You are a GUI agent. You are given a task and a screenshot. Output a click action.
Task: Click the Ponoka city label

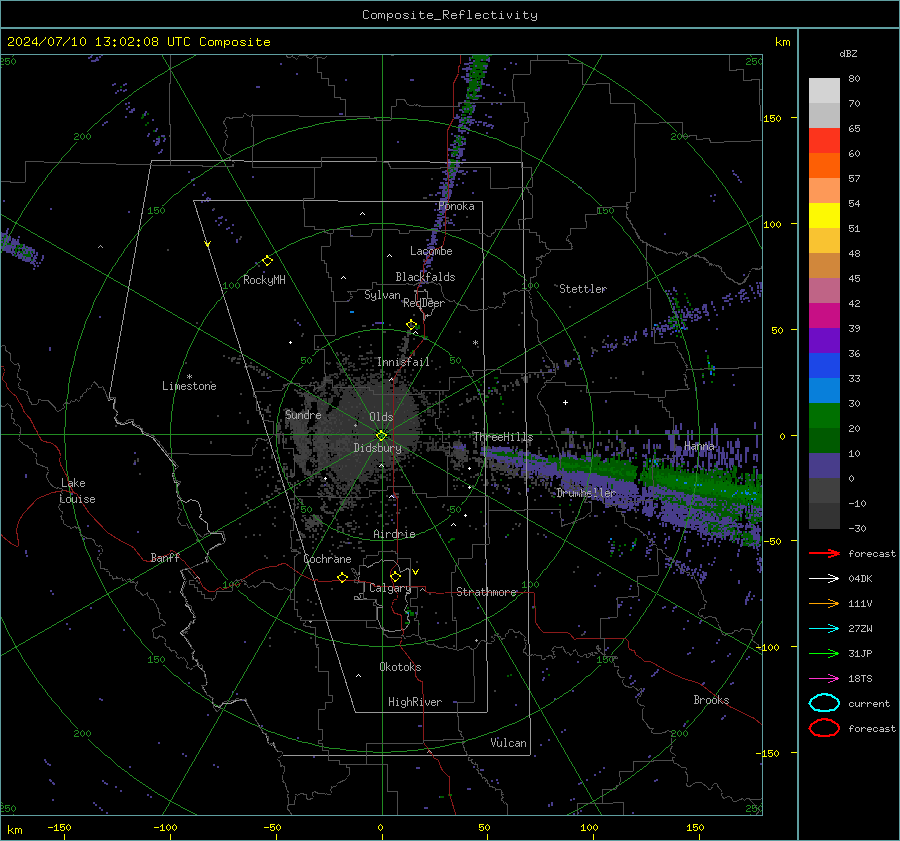click(456, 206)
